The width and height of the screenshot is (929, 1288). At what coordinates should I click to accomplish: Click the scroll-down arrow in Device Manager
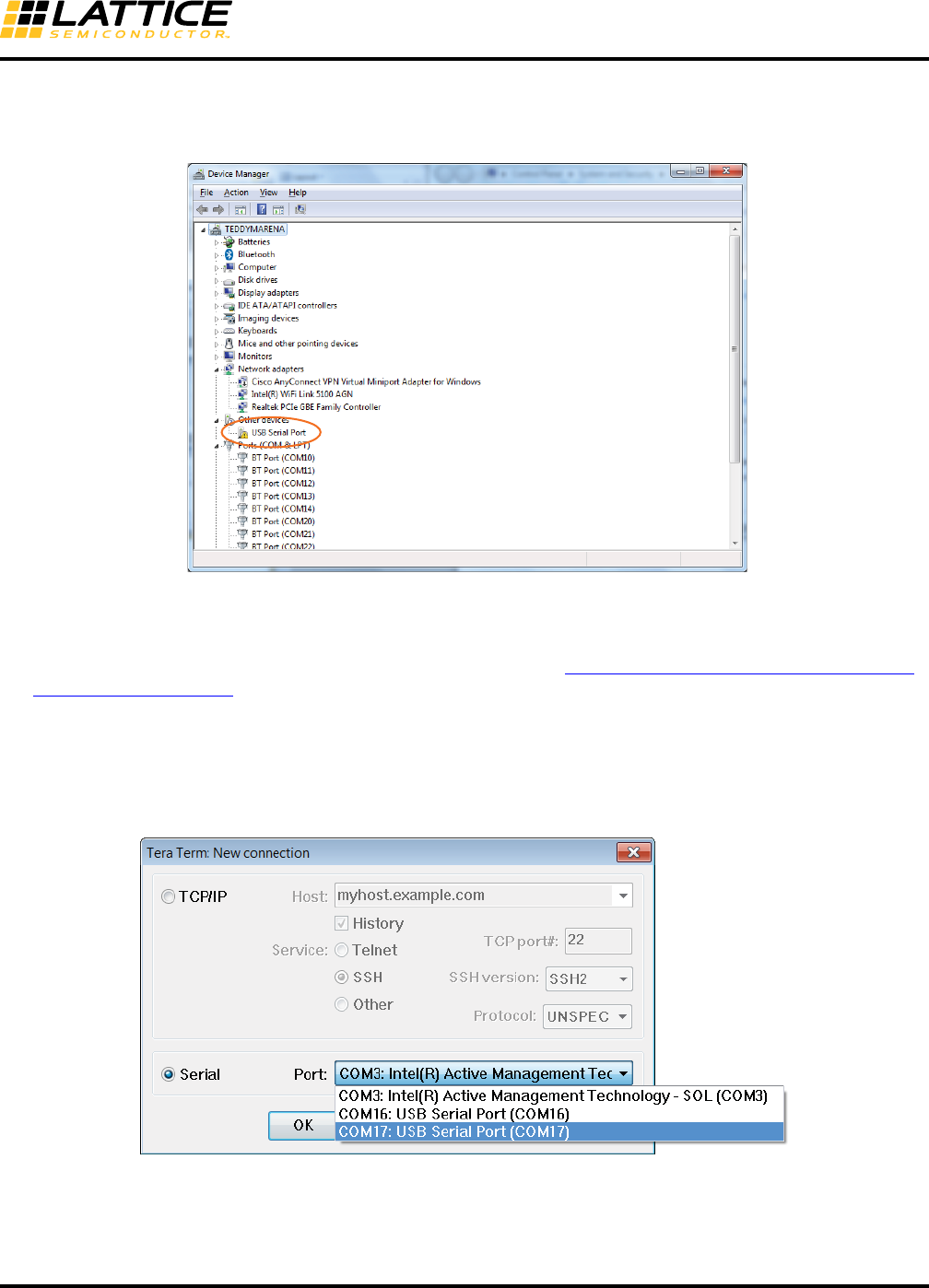tap(735, 543)
